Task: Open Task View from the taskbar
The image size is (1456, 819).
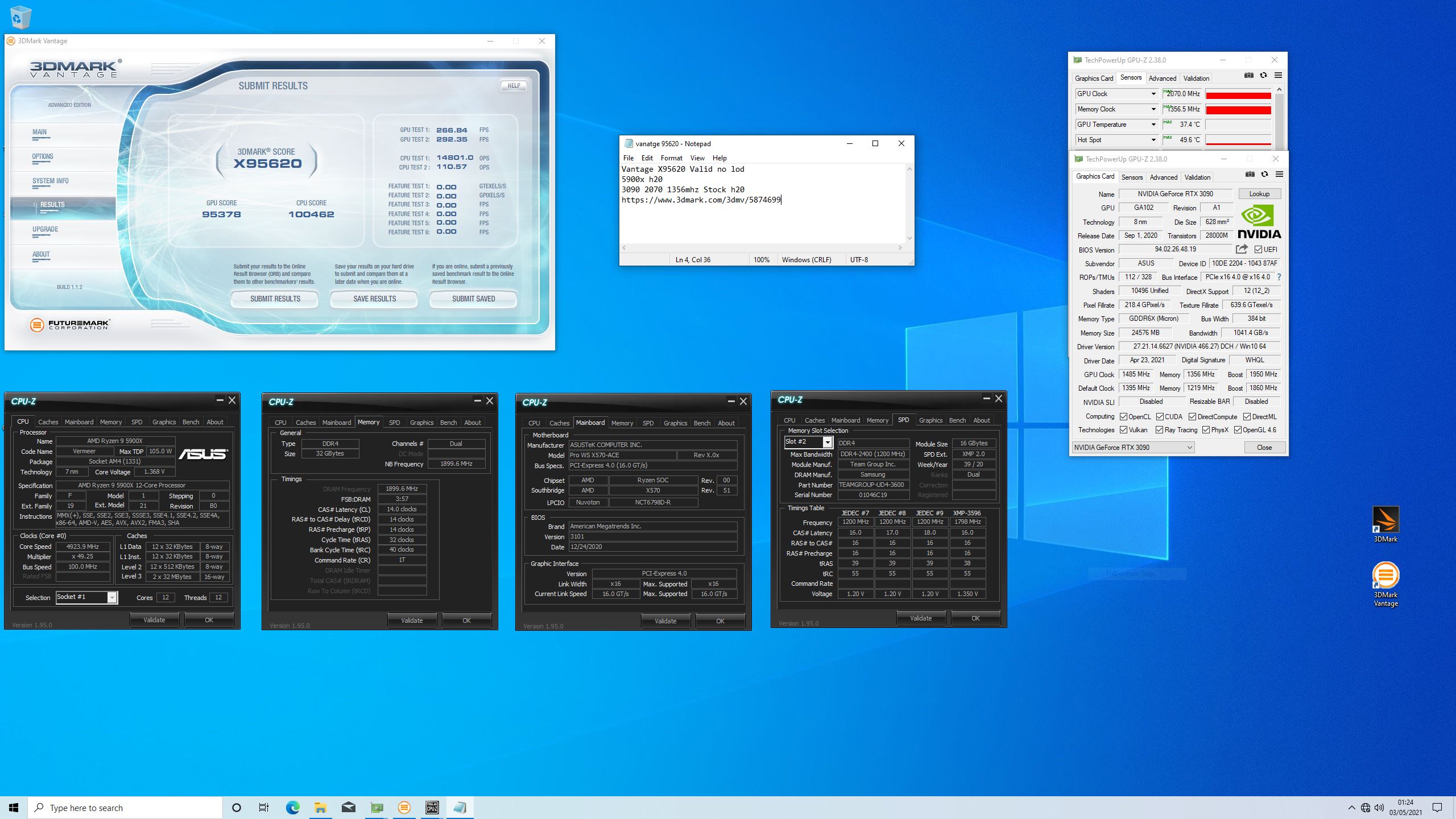Action: [x=264, y=808]
